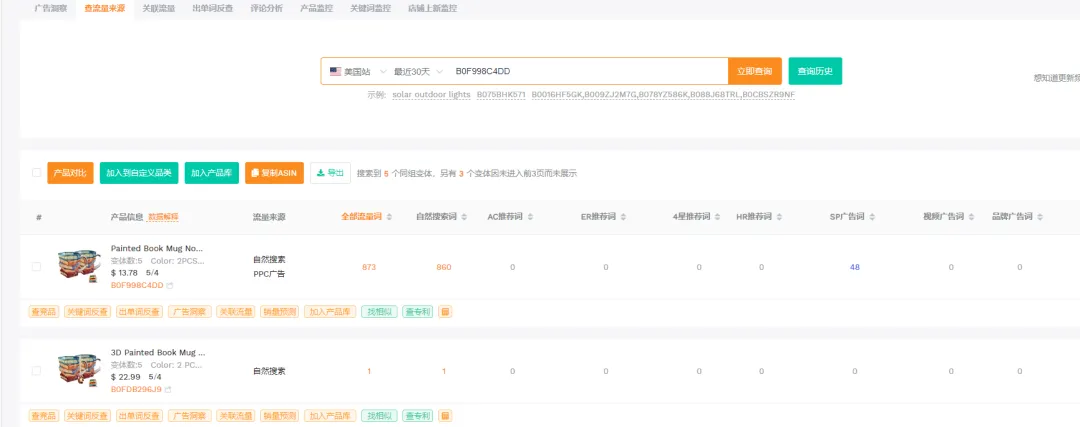
Task: Click the 产品对比 button
Action: (x=70, y=173)
